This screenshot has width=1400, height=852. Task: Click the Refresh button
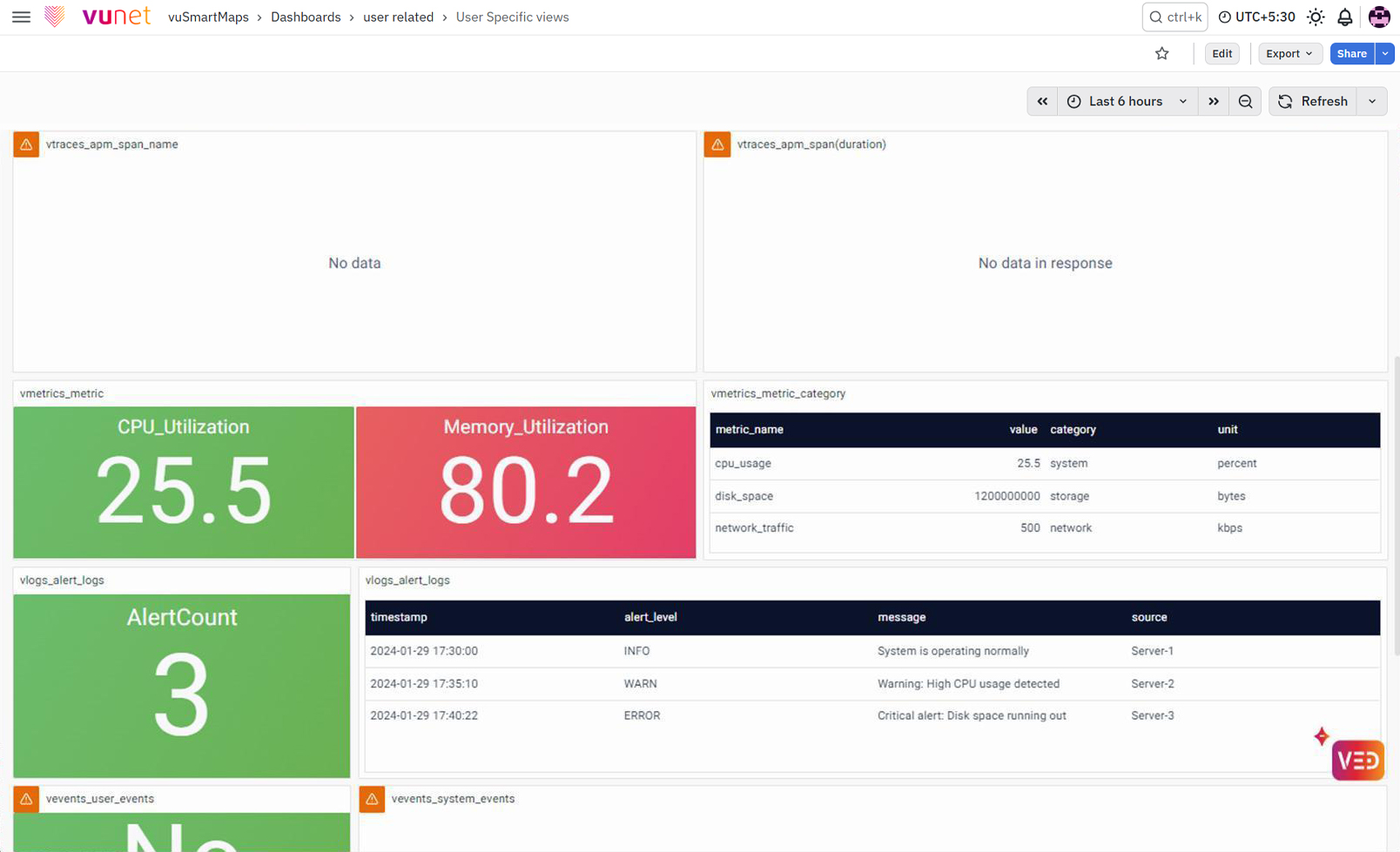(x=1313, y=101)
